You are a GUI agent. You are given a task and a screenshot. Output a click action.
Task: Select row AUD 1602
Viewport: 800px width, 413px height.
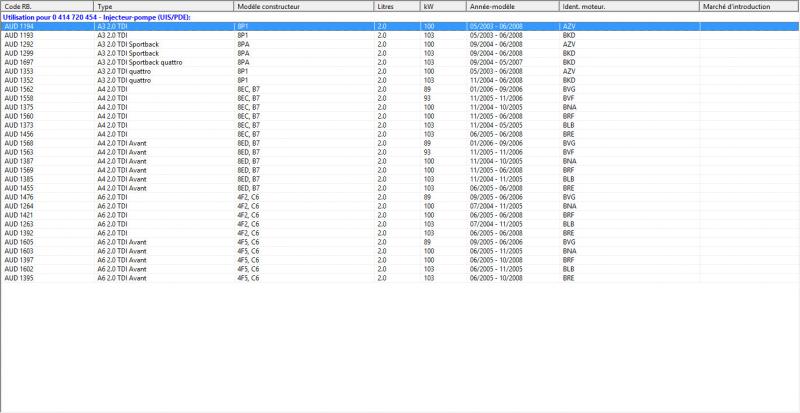point(400,269)
